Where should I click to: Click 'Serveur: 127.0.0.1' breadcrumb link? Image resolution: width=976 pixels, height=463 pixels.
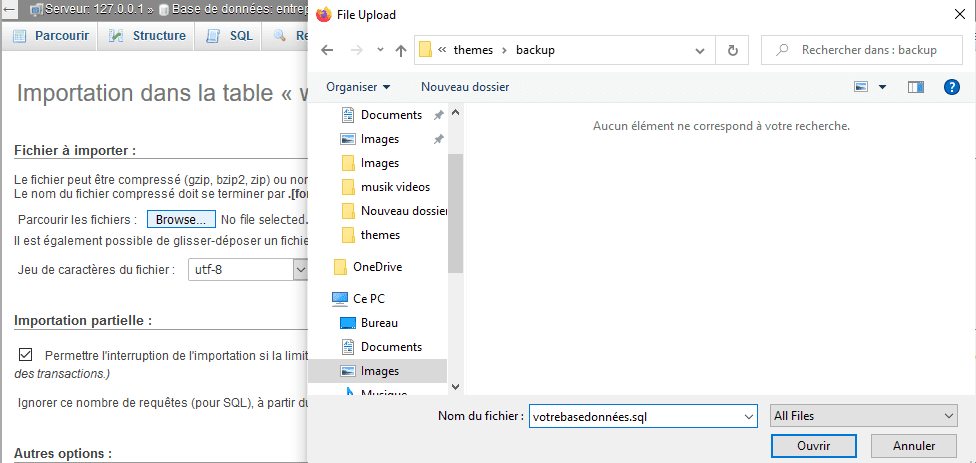pos(93,9)
